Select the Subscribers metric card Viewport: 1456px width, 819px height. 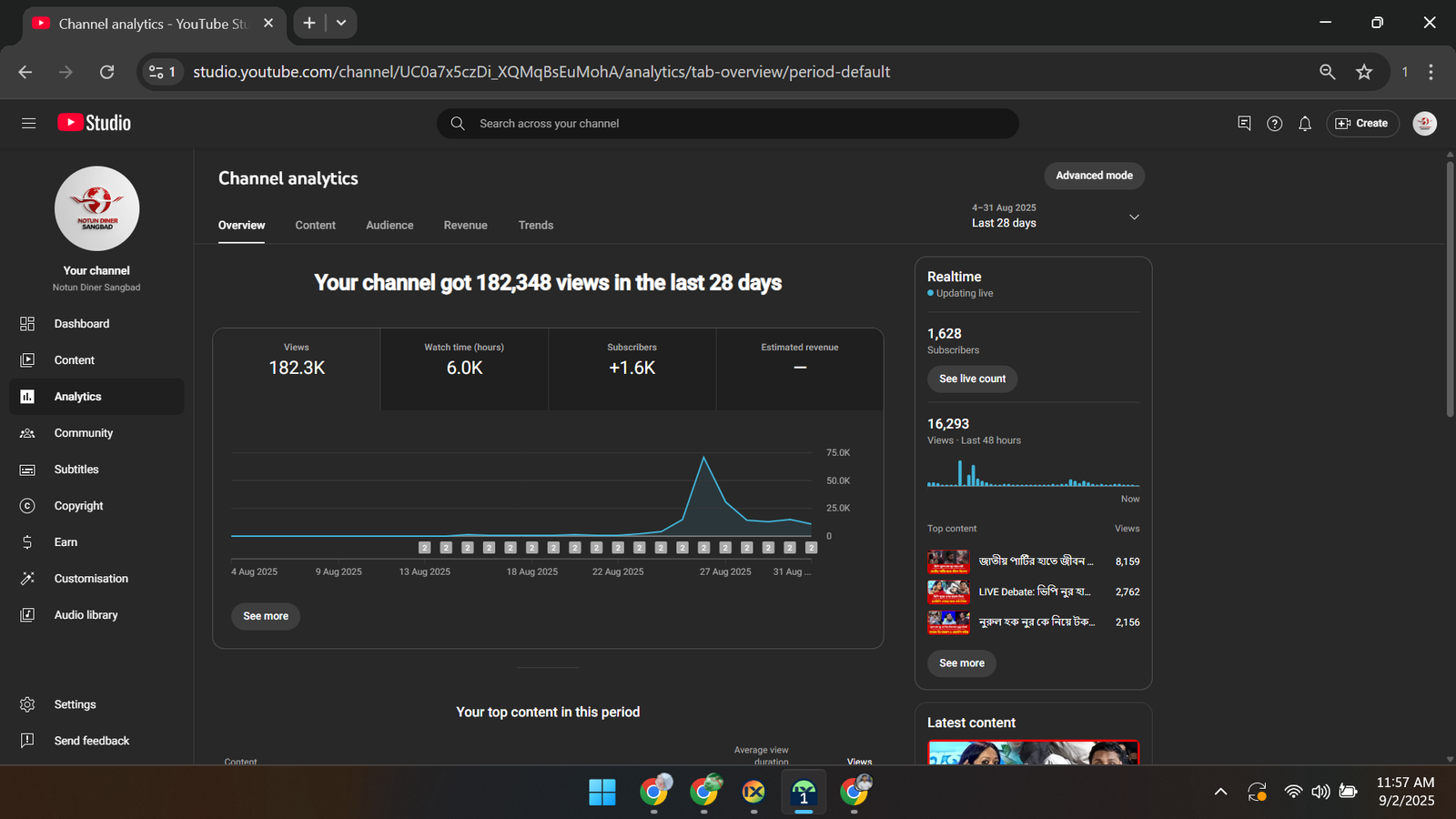point(632,369)
